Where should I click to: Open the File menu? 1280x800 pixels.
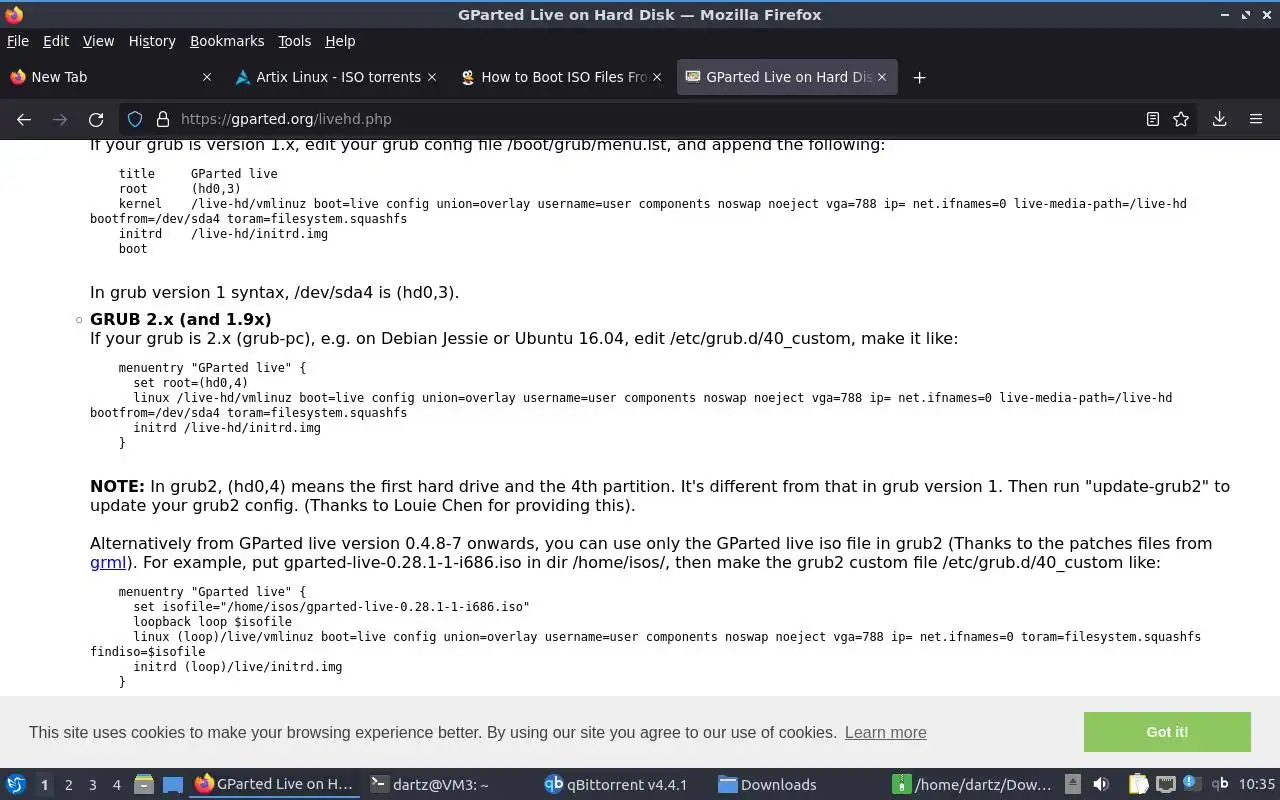click(x=18, y=41)
